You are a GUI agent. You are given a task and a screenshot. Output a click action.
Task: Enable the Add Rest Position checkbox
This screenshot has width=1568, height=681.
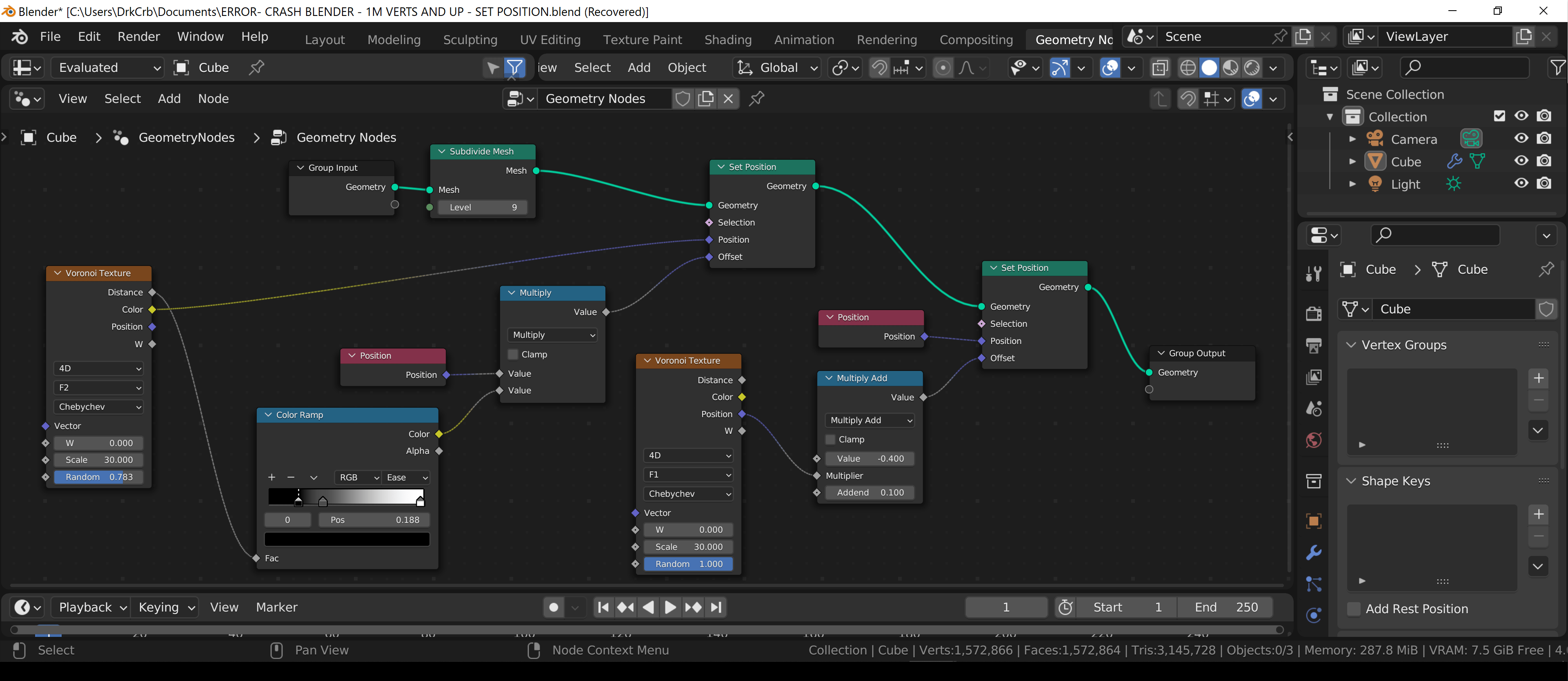[1354, 609]
